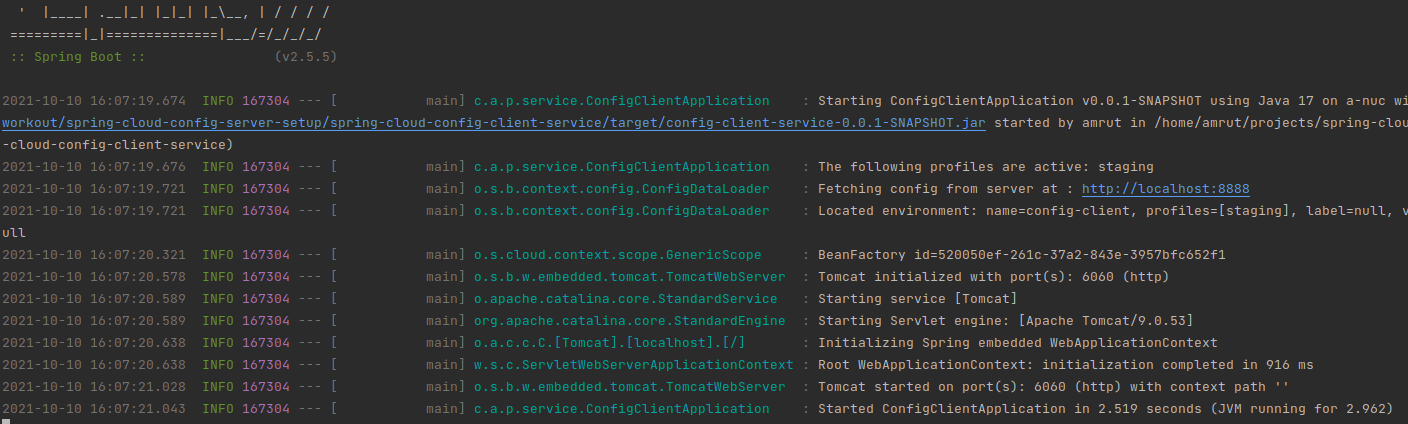Screen dimensions: 1408x424
Task: Click the o.s.cloud.context.scope.GenericScope logger name
Action: (617, 255)
